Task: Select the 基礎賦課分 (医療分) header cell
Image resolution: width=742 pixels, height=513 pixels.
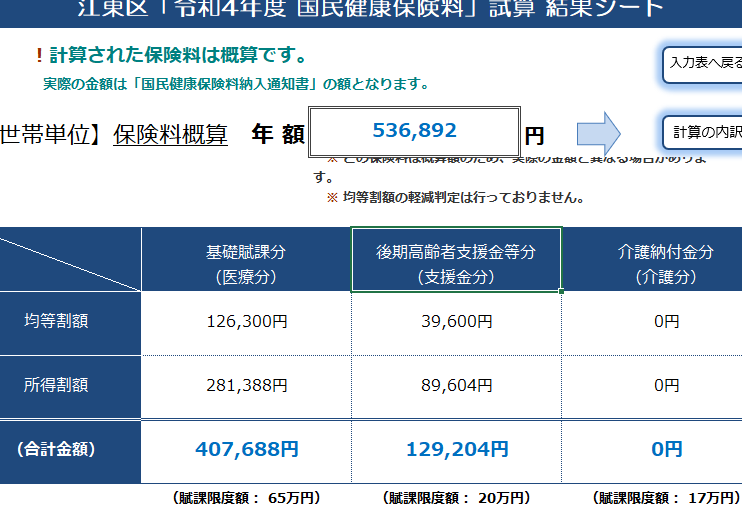Action: pos(246,264)
